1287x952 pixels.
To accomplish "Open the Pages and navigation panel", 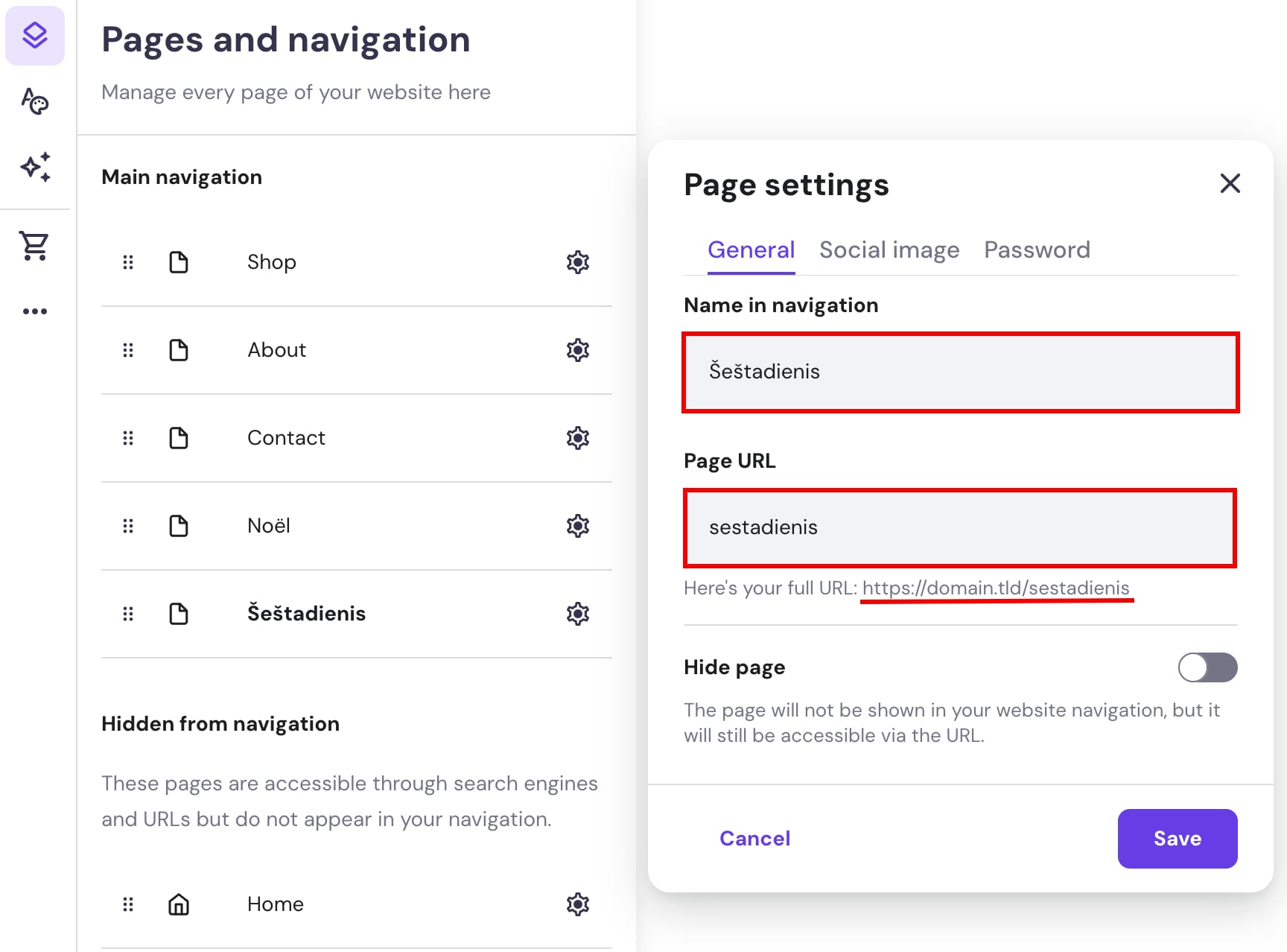I will [x=35, y=35].
